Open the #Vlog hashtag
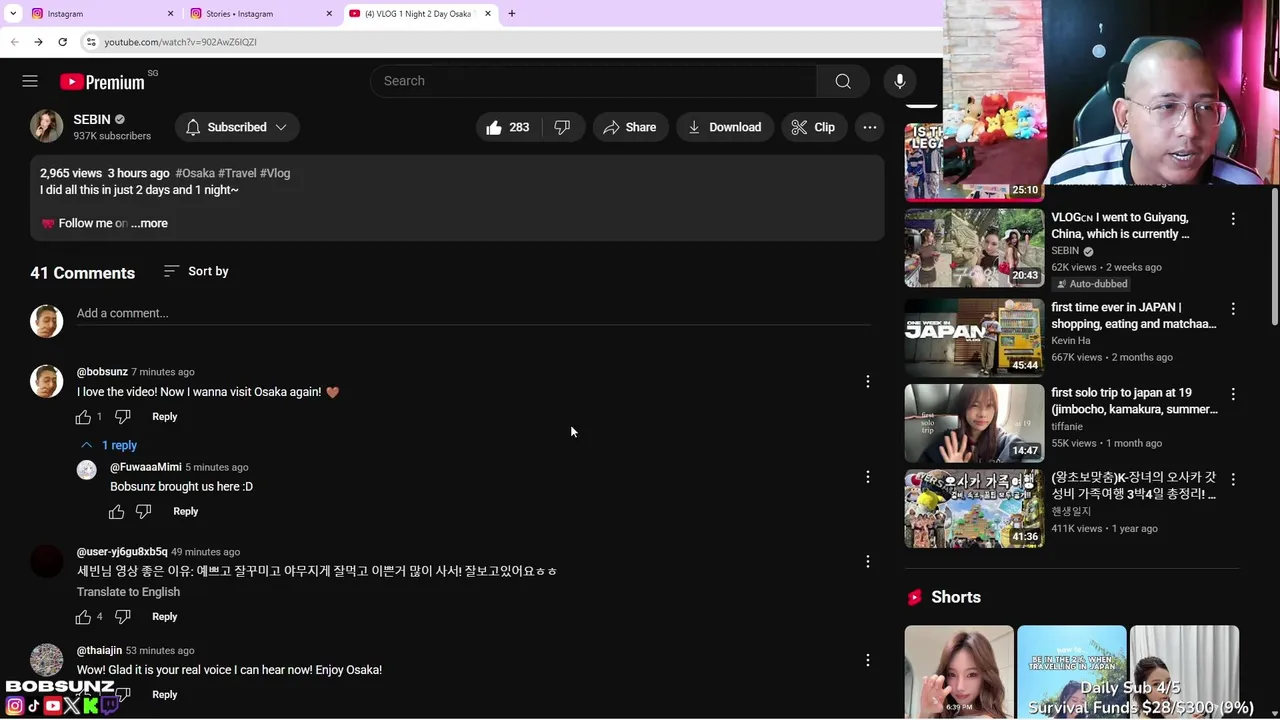The width and height of the screenshot is (1280, 720). click(275, 173)
